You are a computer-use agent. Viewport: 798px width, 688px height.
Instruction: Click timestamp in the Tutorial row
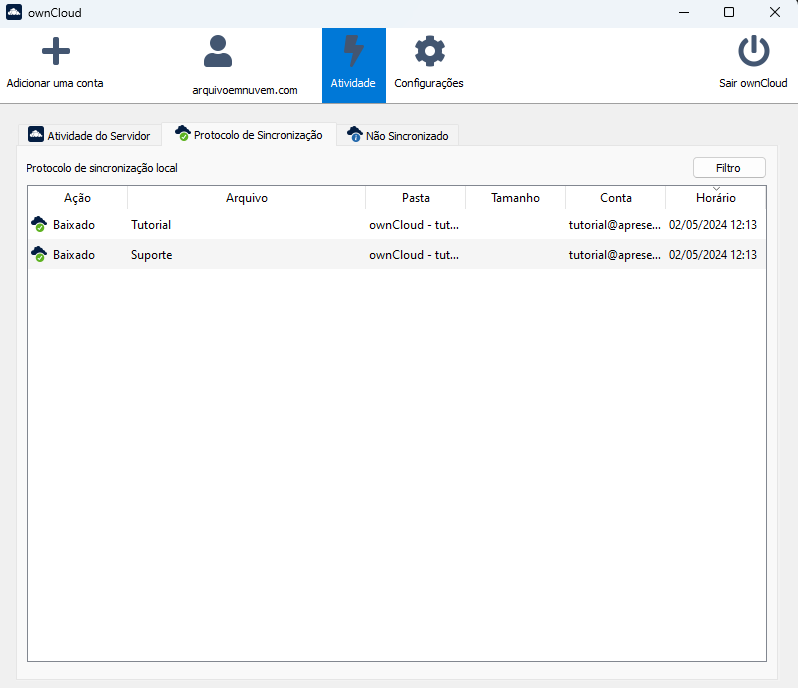pyautogui.click(x=713, y=225)
